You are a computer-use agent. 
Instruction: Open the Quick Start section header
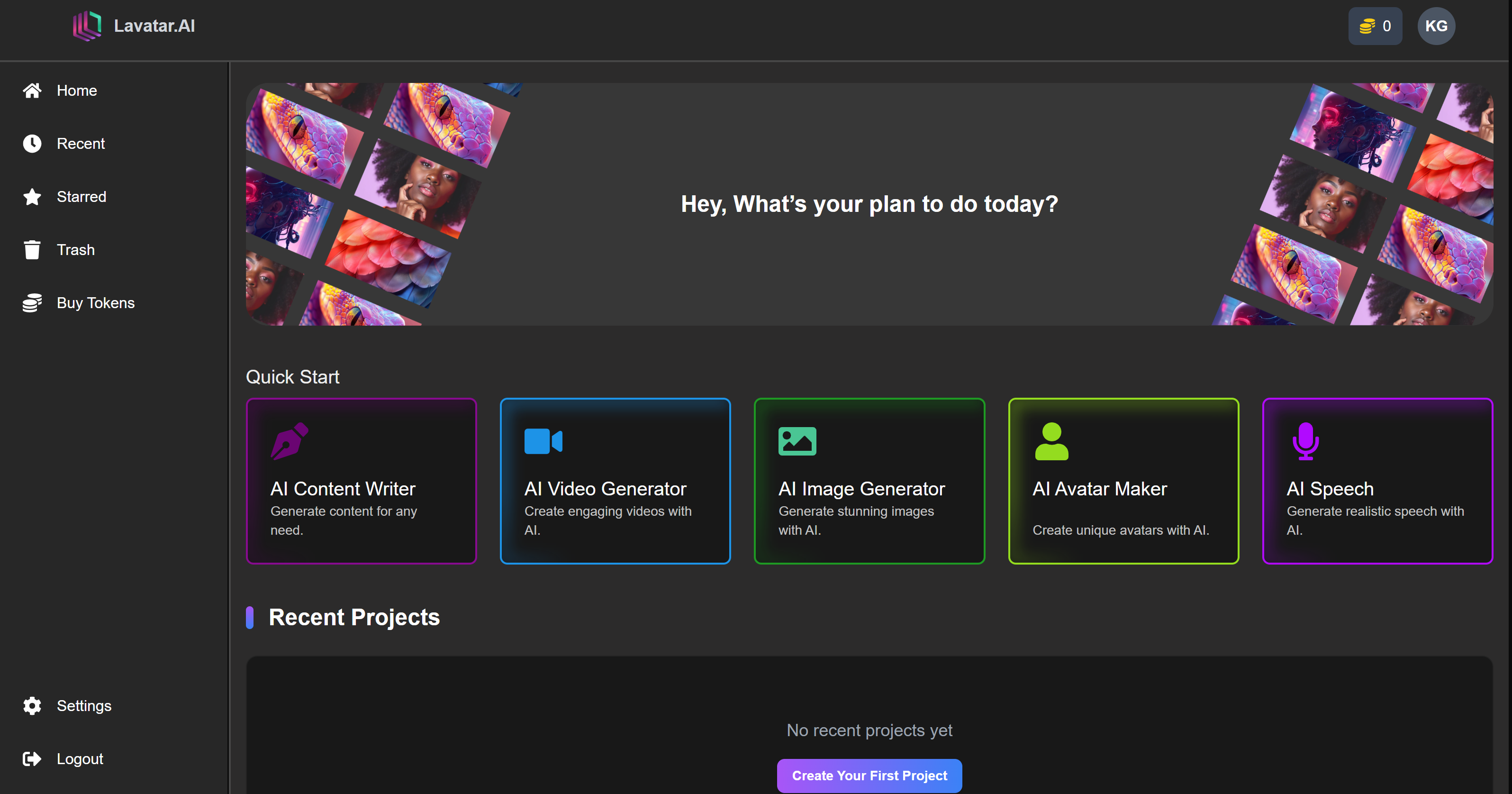pos(292,376)
